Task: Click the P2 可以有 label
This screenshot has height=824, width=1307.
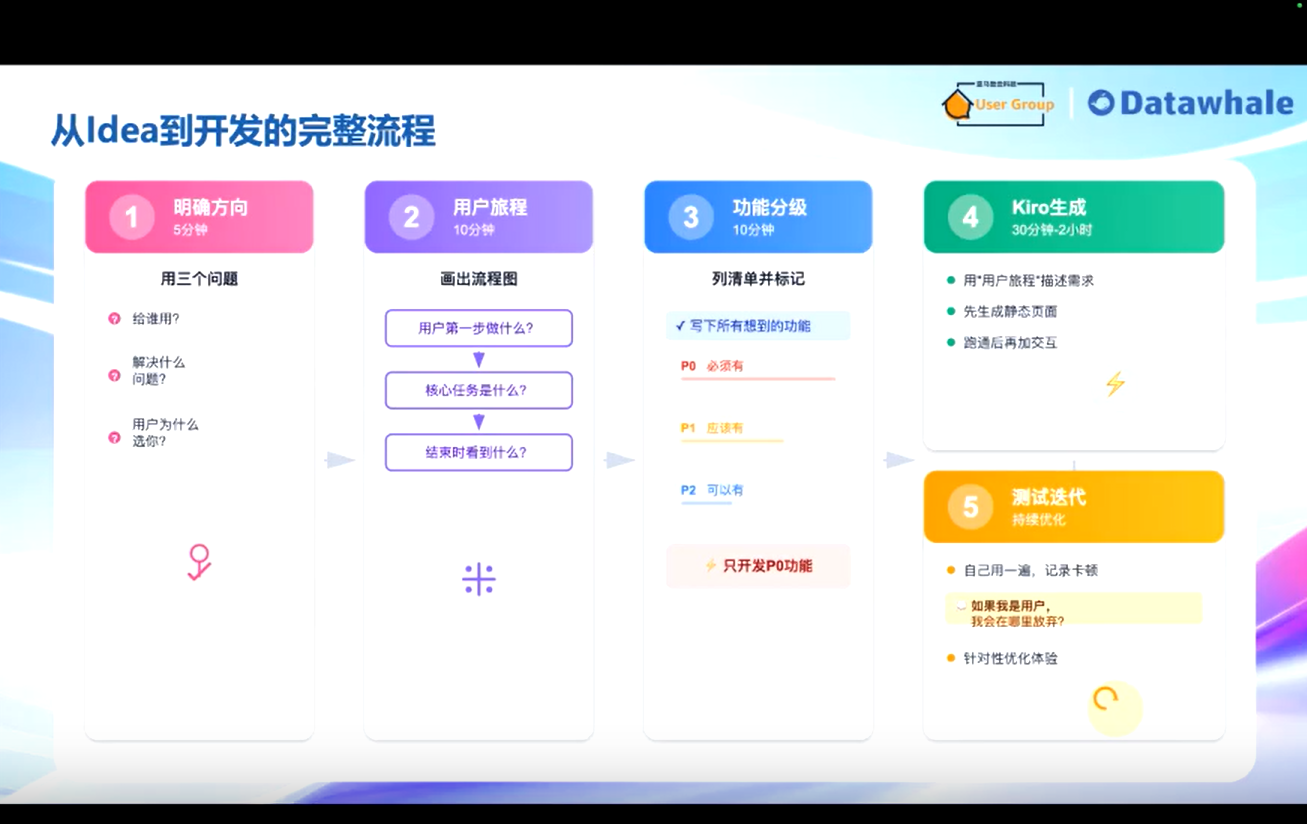Action: (x=712, y=490)
